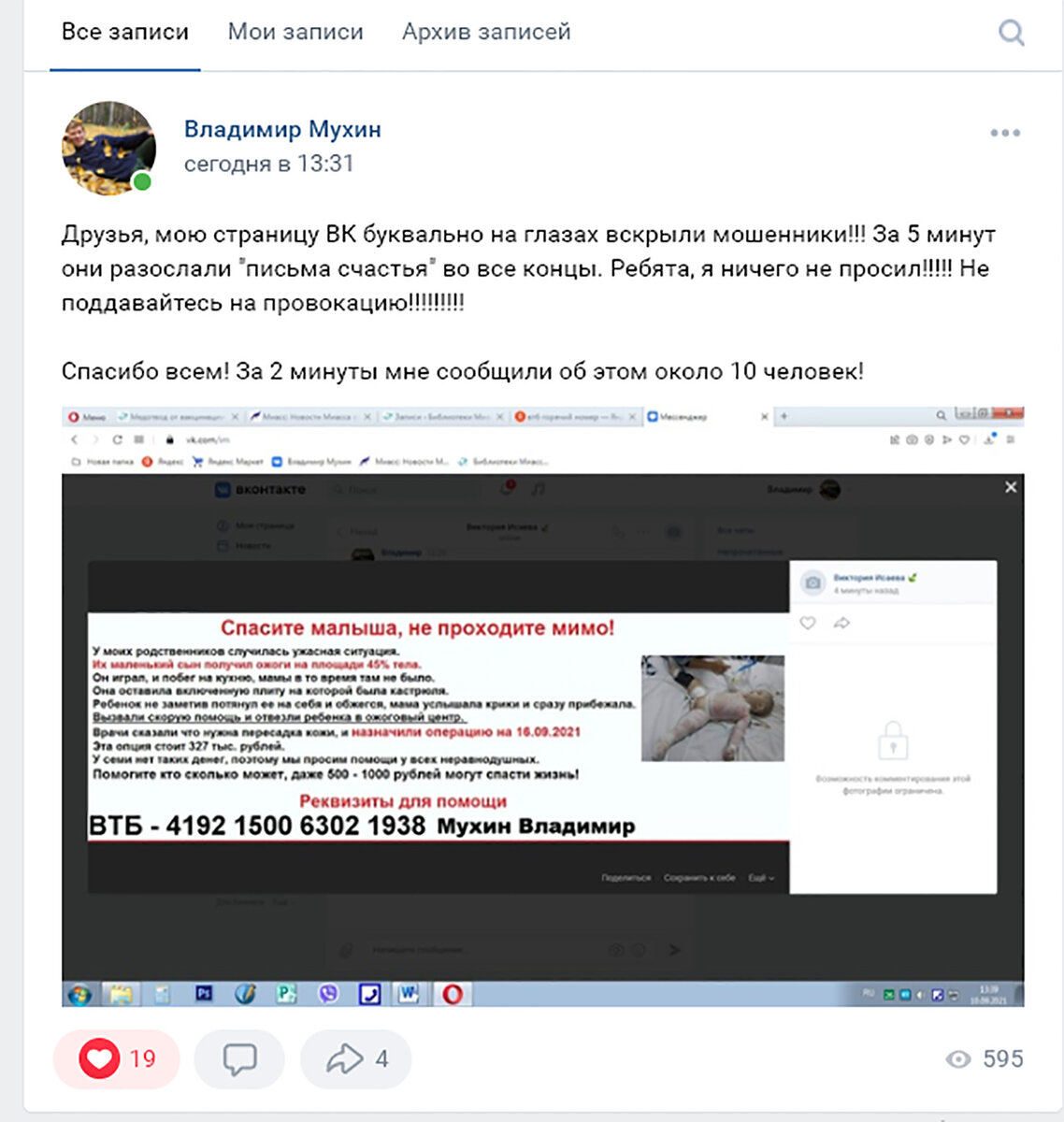Click the post timestamp сегодня в 13:31
This screenshot has width=1064, height=1122.
(x=269, y=164)
